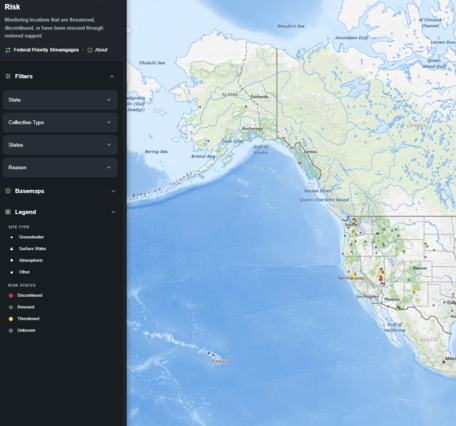Click the green site markers near Hawaii
This screenshot has width=456, height=426.
pyautogui.click(x=211, y=354)
